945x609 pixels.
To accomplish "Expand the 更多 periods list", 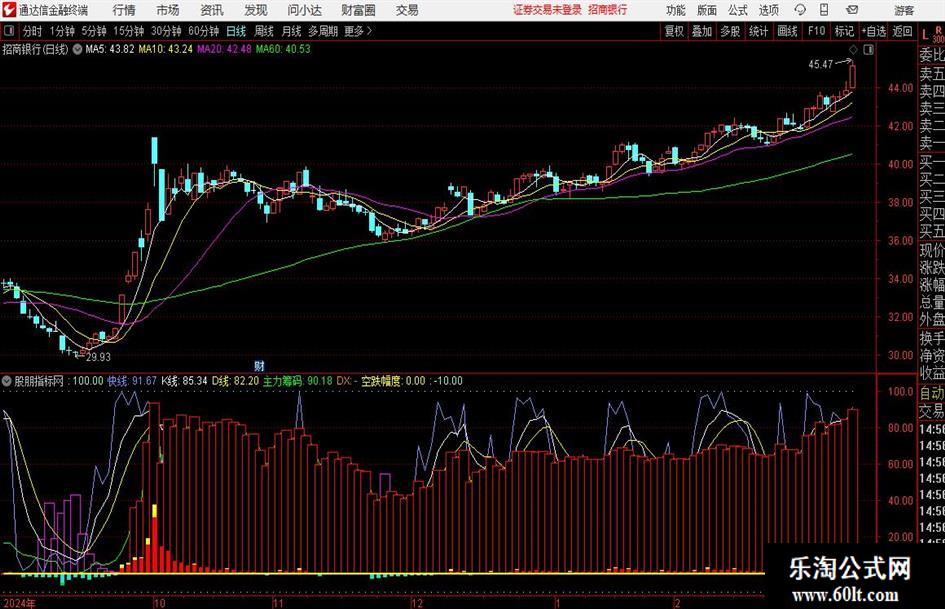I will 358,31.
